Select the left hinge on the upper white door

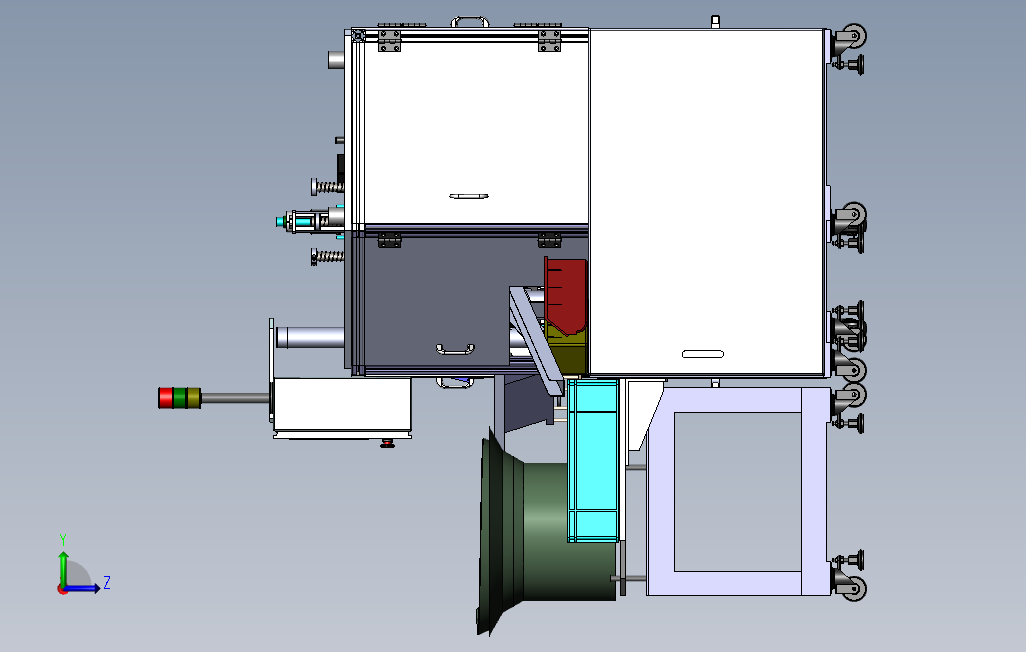(x=389, y=41)
